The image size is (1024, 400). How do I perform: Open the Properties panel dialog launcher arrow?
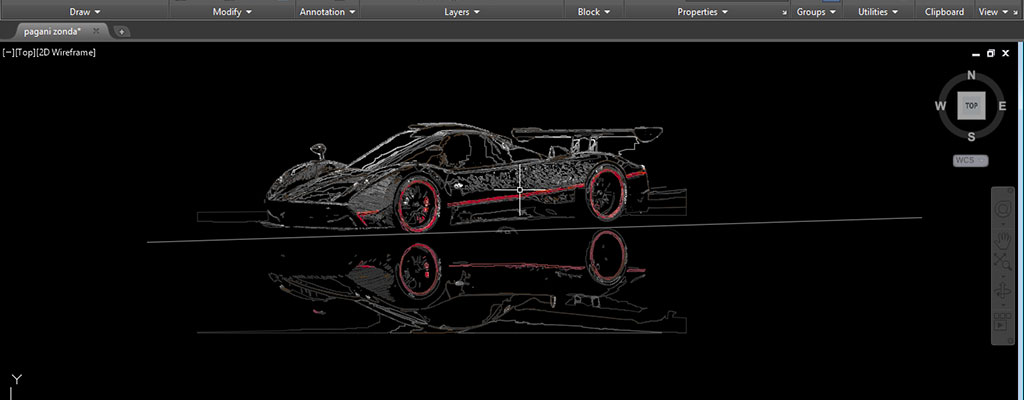[784, 12]
